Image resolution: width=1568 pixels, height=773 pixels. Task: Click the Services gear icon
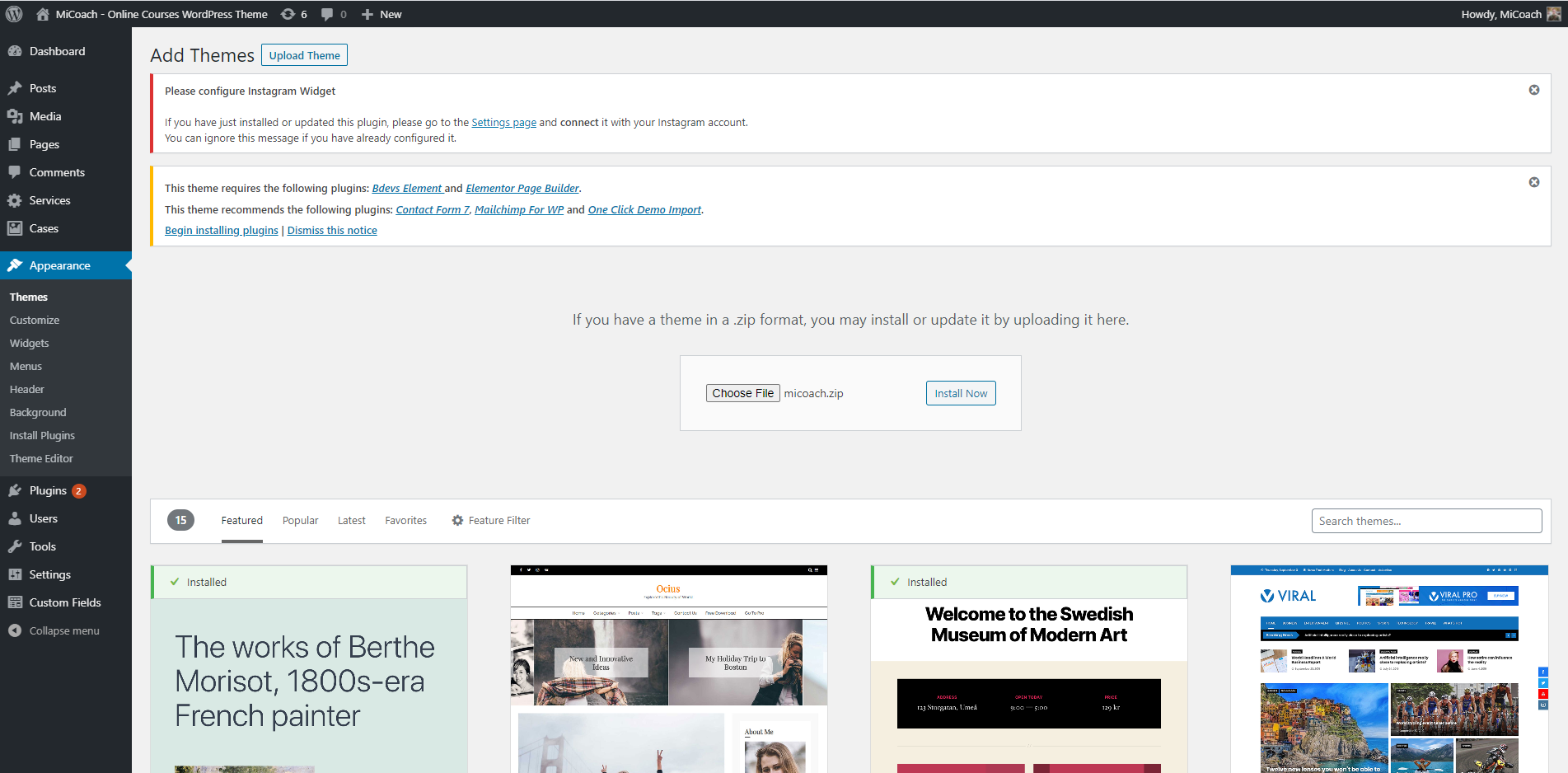point(15,200)
